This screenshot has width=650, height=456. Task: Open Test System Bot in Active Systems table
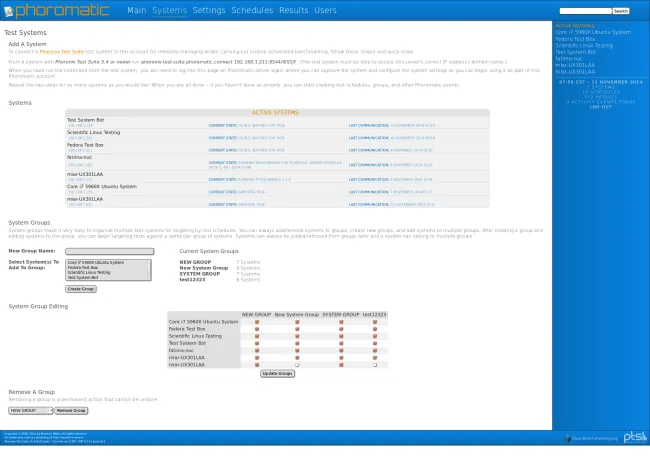coord(85,120)
